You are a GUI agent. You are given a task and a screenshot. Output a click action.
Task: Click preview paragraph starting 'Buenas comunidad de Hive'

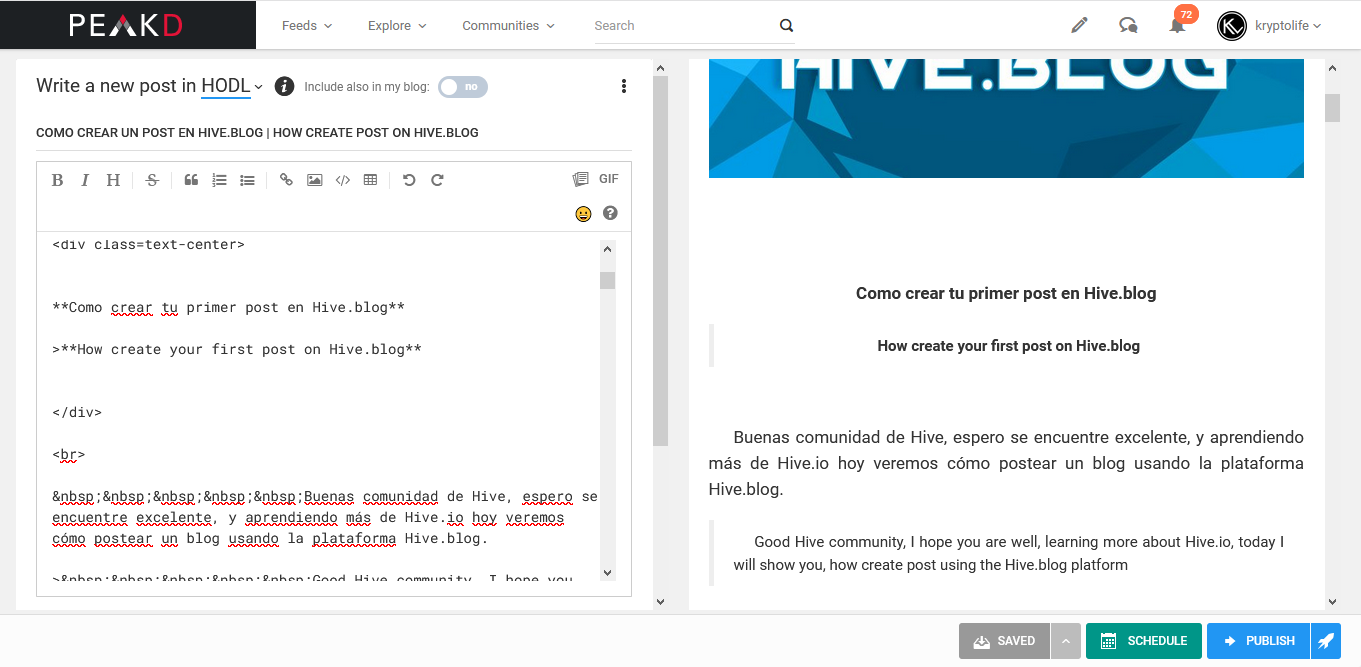[1006, 463]
